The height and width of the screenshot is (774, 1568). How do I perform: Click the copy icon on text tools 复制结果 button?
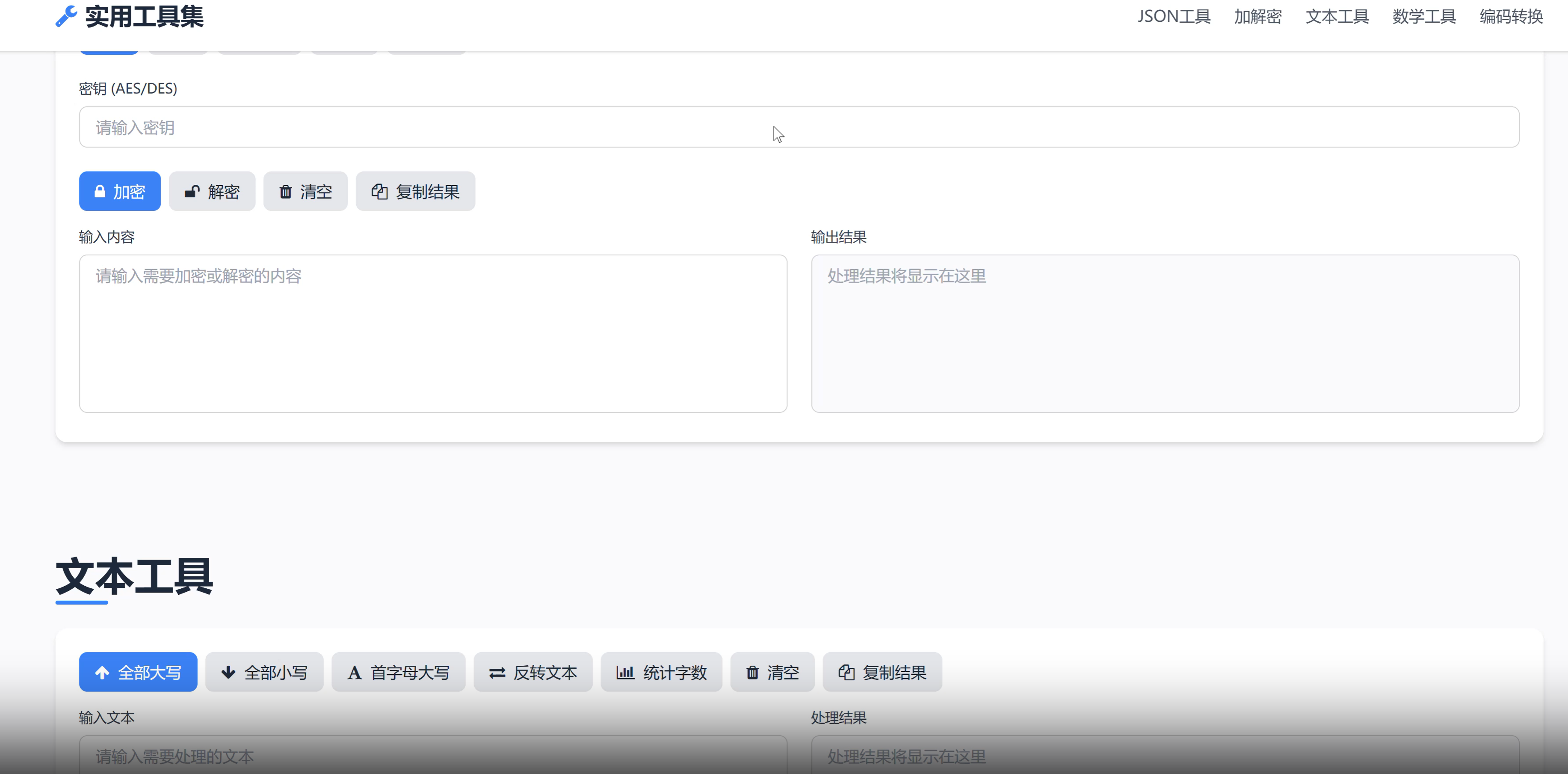[847, 672]
